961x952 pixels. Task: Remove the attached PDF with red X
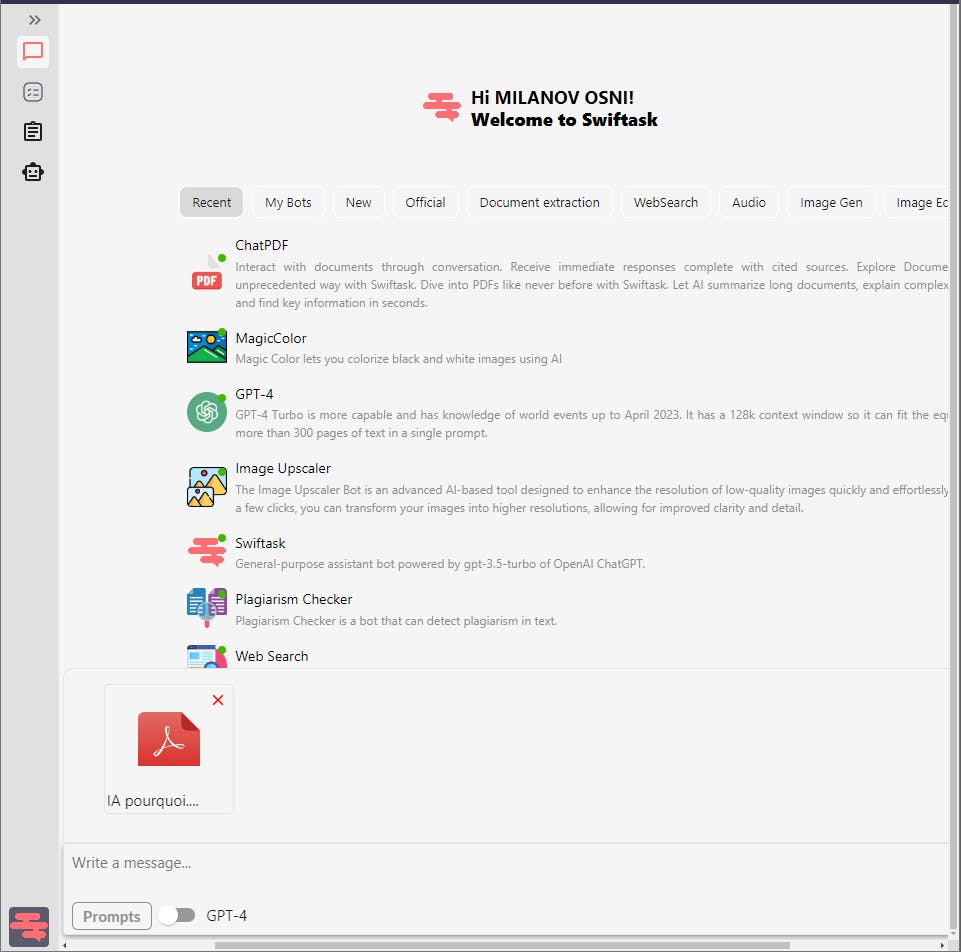(218, 700)
